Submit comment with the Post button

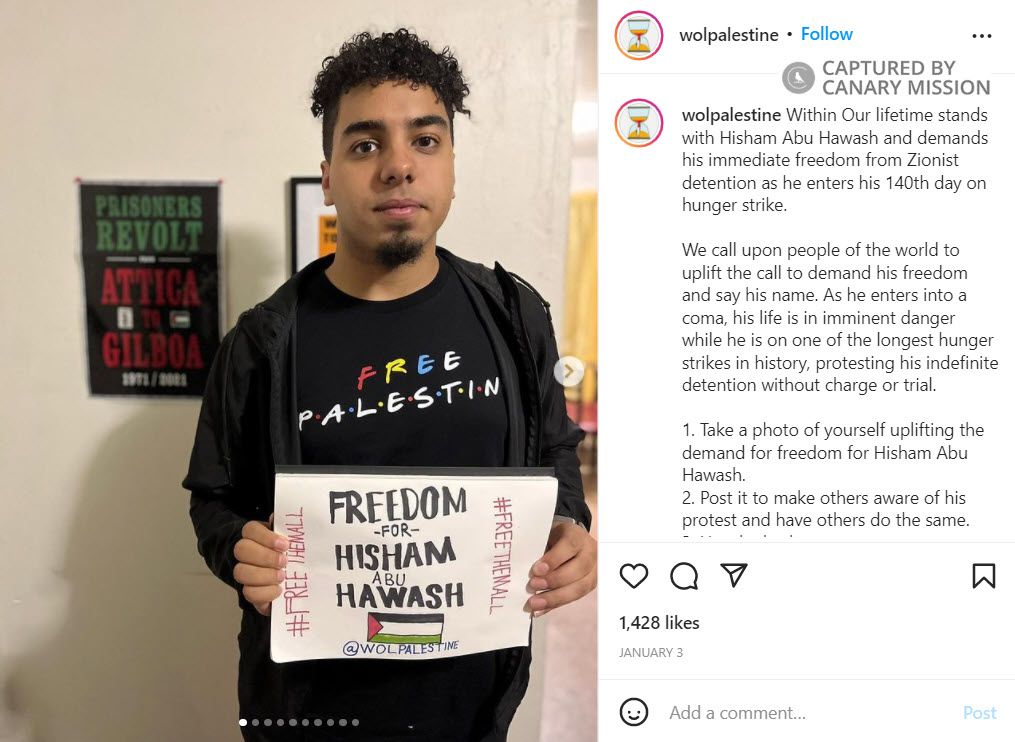pyautogui.click(x=979, y=713)
